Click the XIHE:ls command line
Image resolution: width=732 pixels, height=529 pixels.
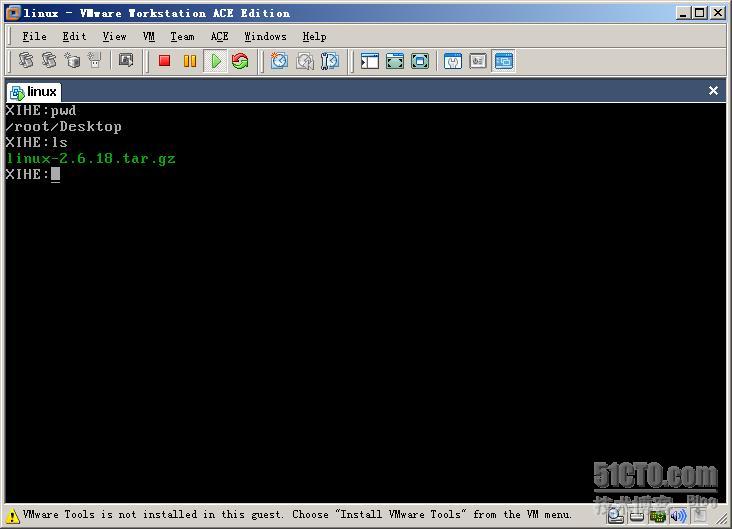36,142
